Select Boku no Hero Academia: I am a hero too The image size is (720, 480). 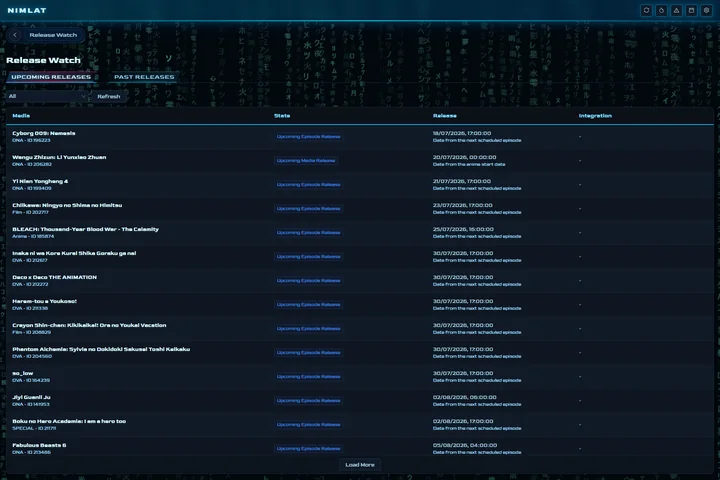(69, 421)
